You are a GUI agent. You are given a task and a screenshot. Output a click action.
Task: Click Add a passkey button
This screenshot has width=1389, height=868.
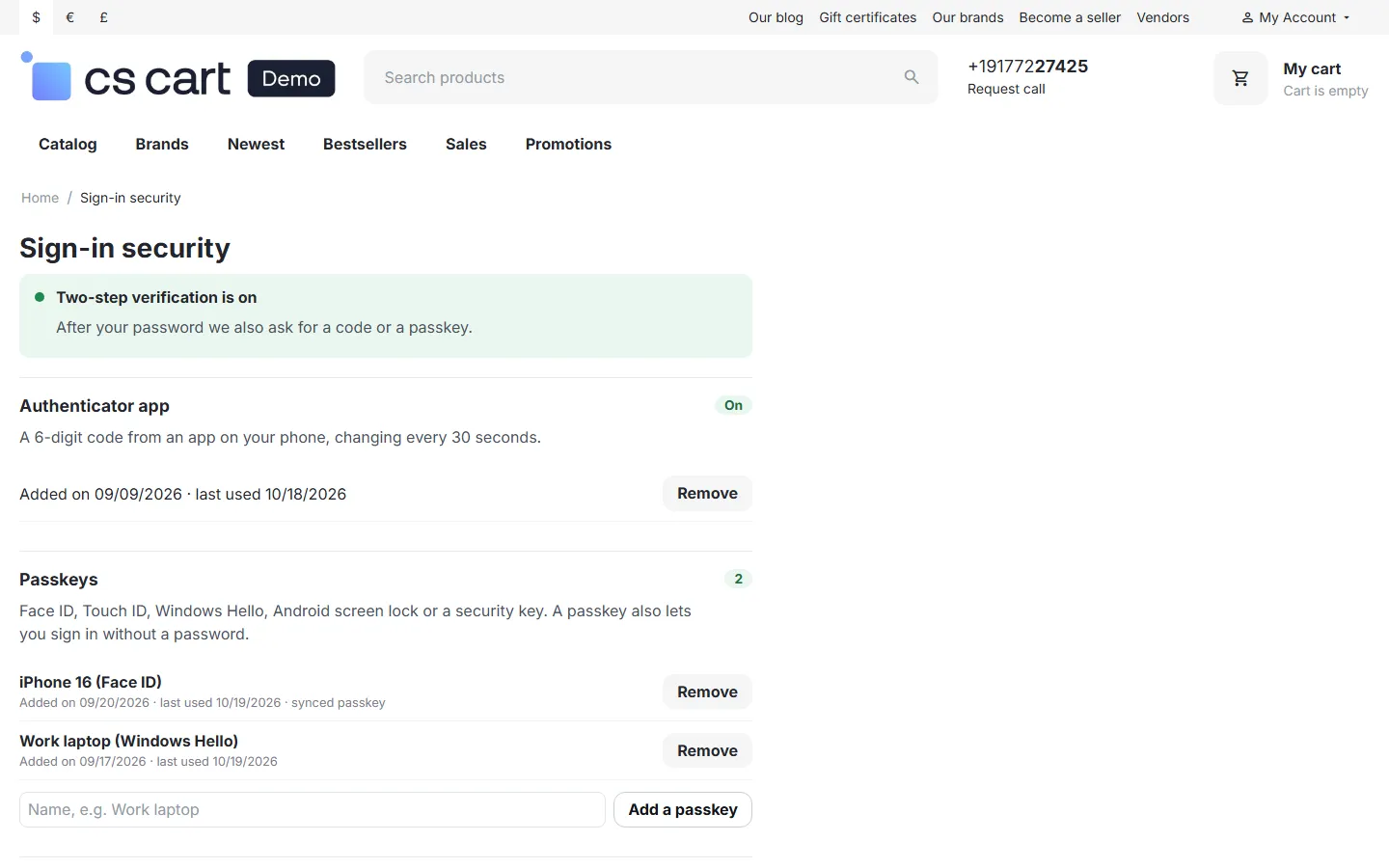click(683, 809)
